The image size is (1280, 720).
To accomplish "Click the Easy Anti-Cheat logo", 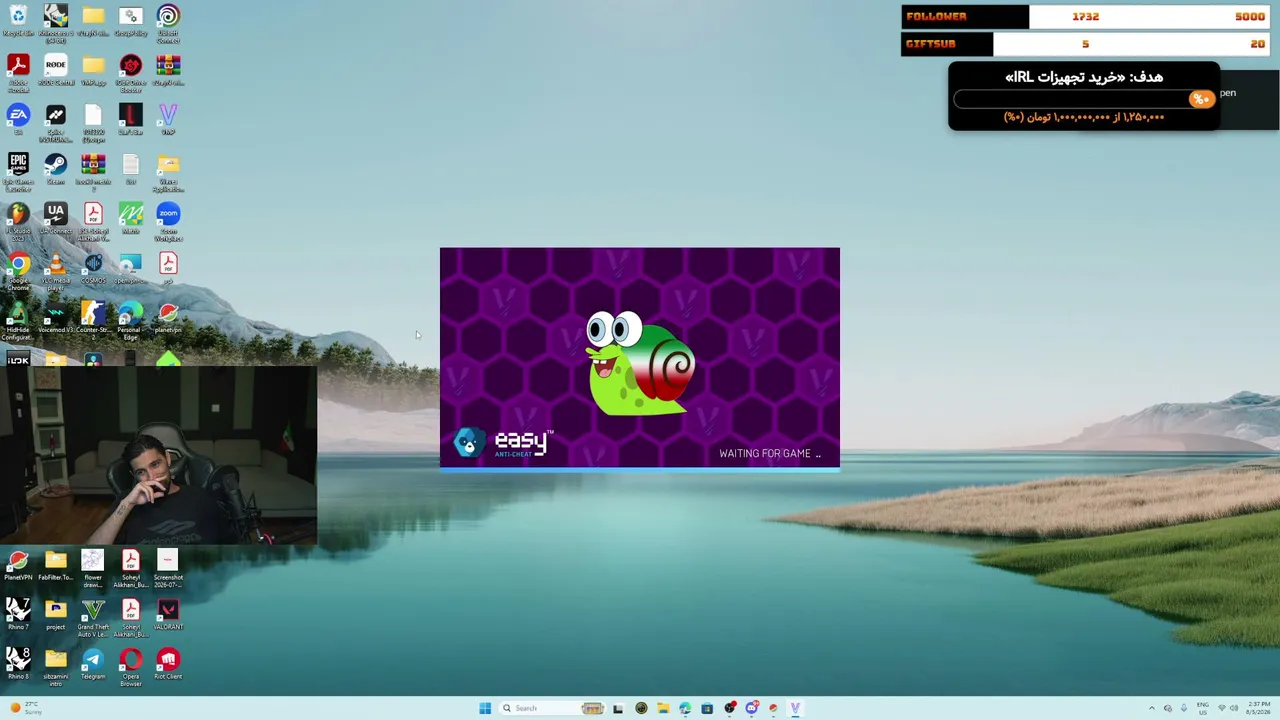I will (502, 443).
